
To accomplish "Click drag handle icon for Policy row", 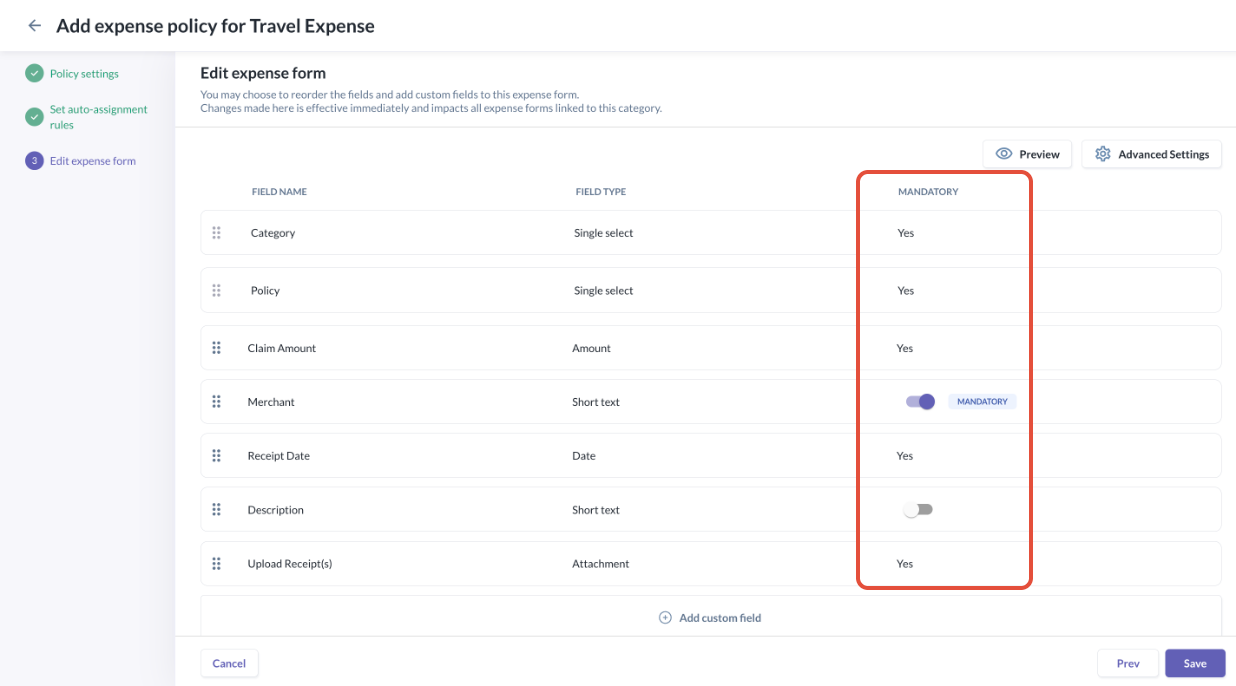I will click(216, 291).
